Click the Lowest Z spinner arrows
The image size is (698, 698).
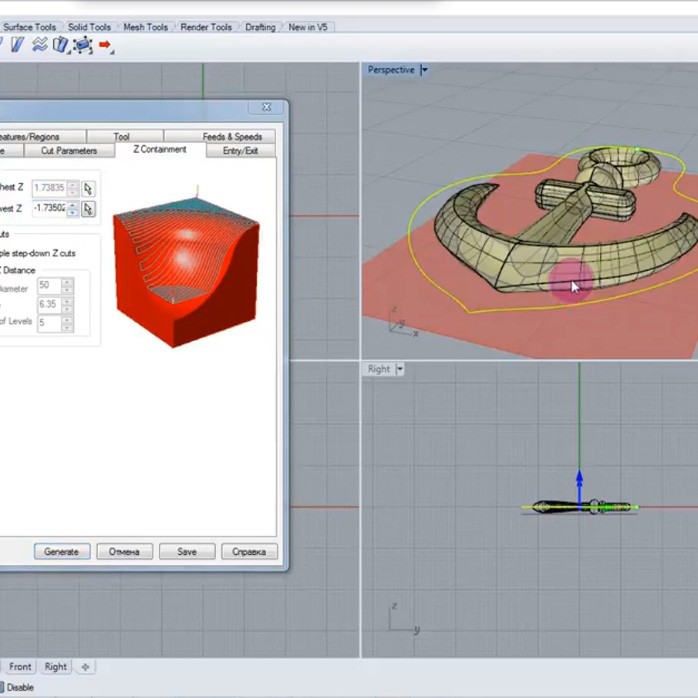pos(73,208)
